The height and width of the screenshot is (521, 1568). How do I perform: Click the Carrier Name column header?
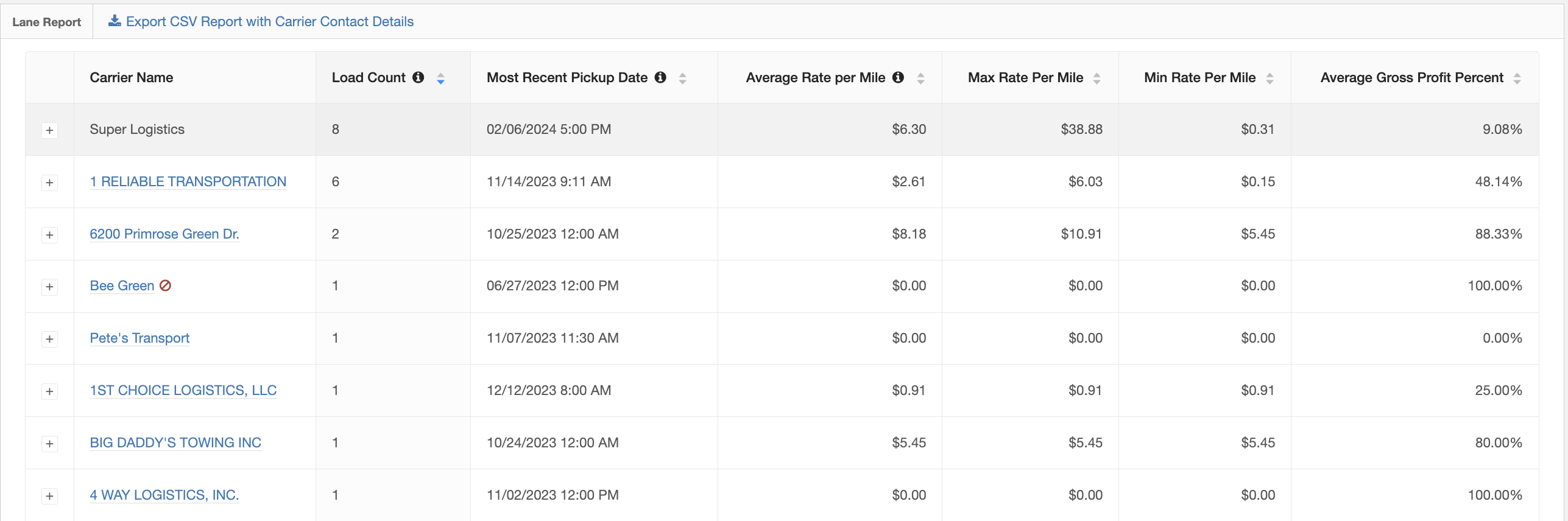[131, 77]
